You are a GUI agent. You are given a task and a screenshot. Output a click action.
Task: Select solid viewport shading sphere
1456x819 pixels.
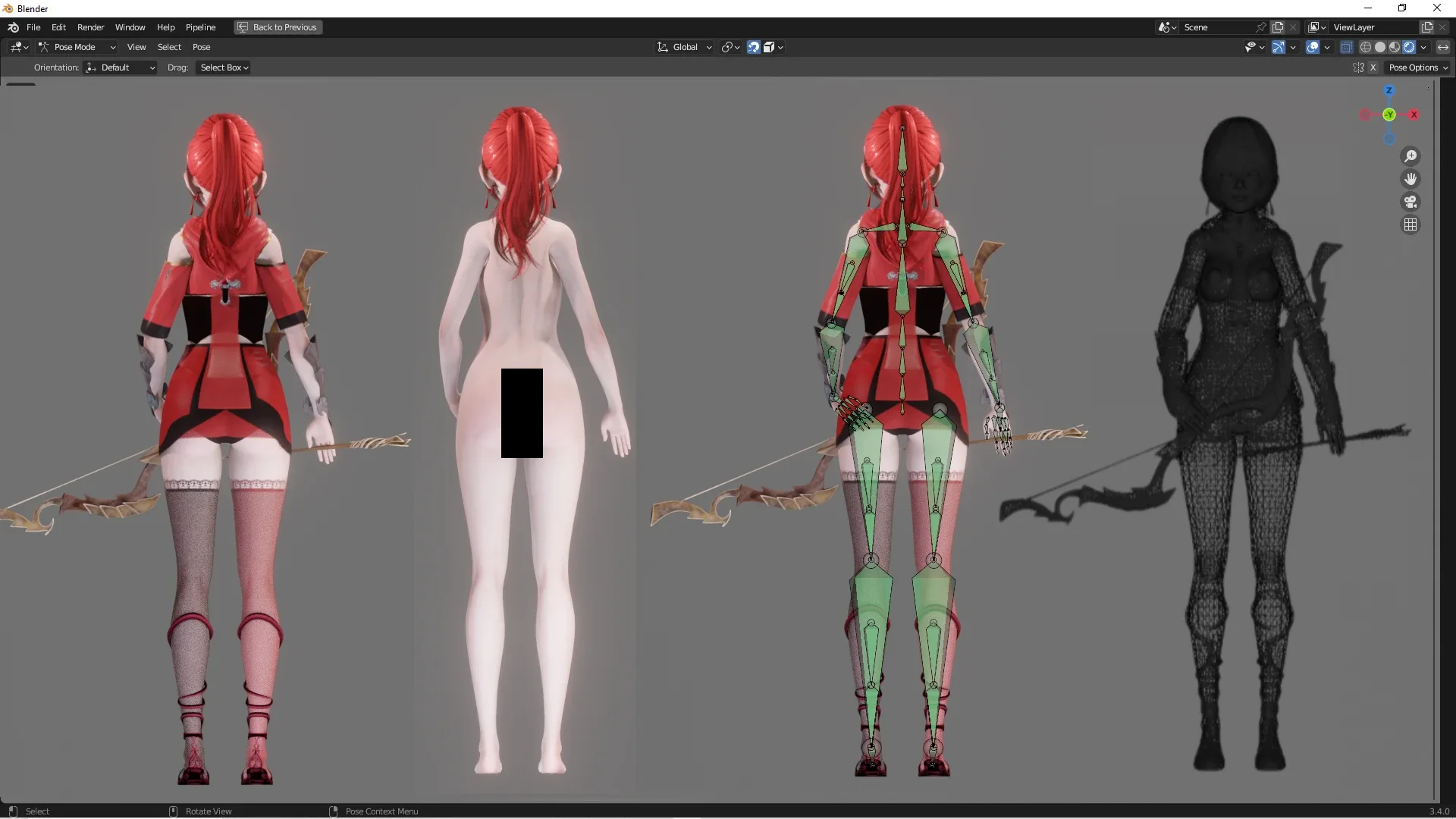[x=1380, y=47]
